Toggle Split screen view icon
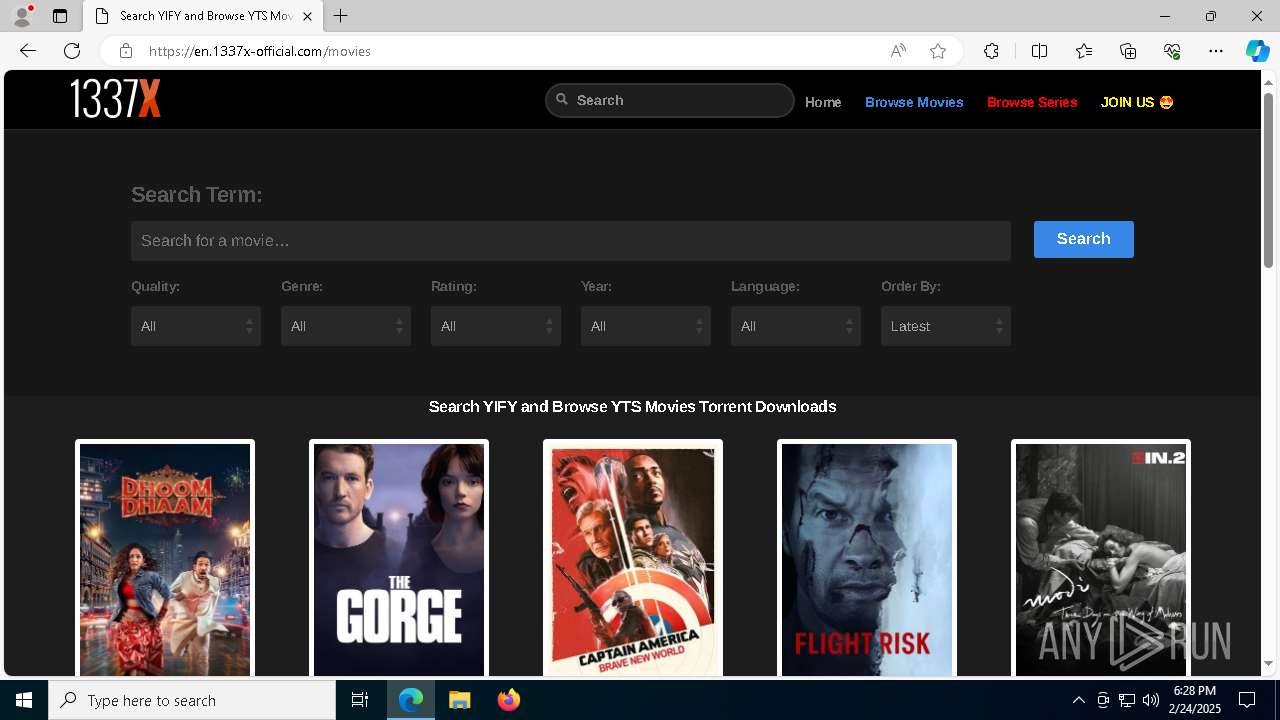 coord(1039,51)
